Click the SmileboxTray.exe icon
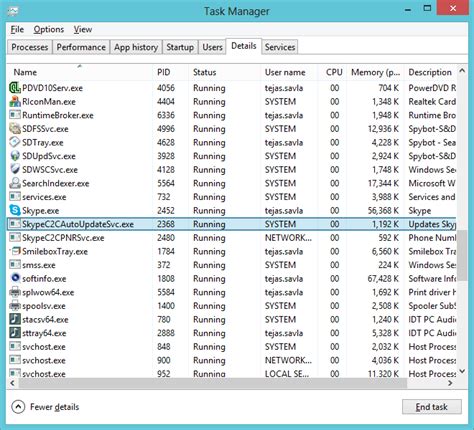The width and height of the screenshot is (474, 430). 15,251
